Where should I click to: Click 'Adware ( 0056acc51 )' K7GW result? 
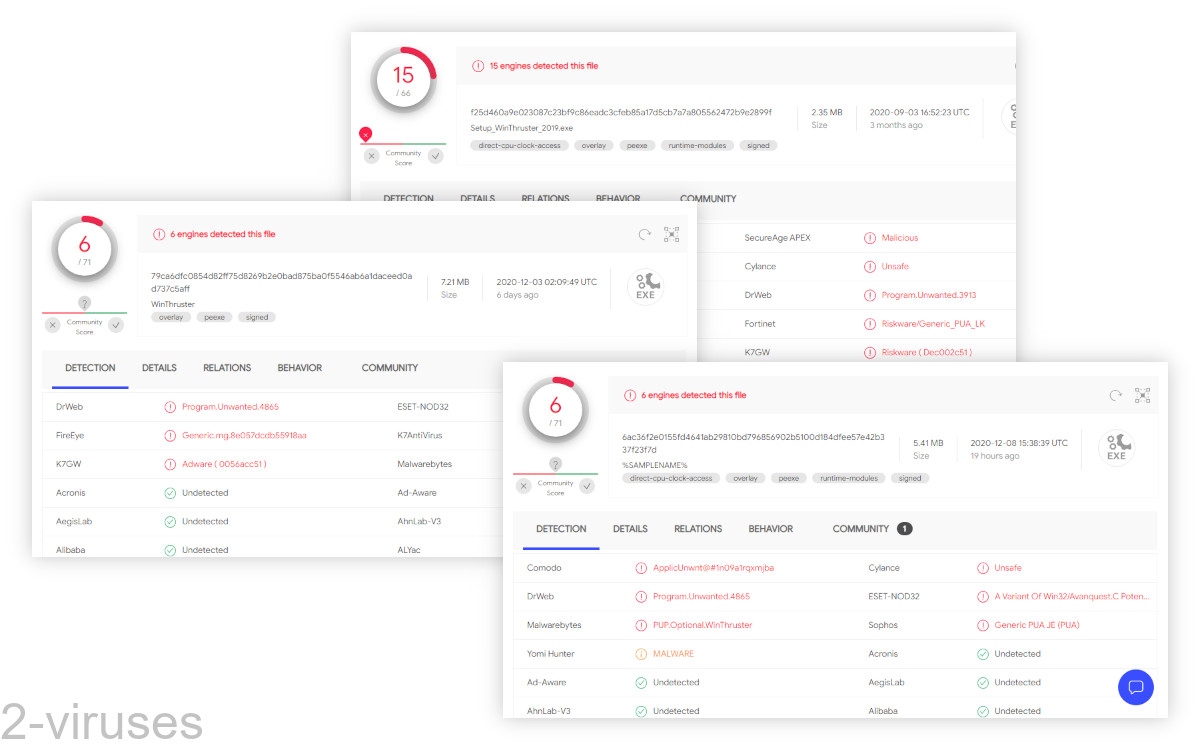[224, 464]
